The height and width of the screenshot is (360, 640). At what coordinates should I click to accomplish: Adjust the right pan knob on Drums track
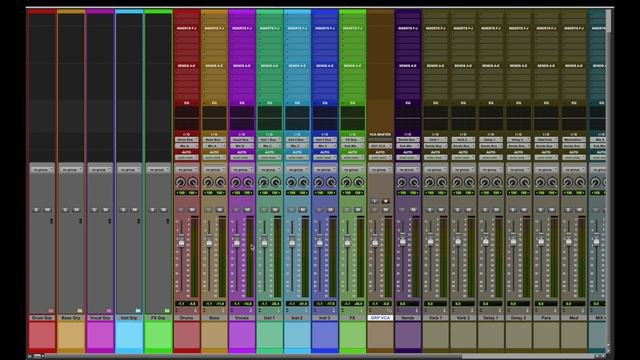(193, 182)
